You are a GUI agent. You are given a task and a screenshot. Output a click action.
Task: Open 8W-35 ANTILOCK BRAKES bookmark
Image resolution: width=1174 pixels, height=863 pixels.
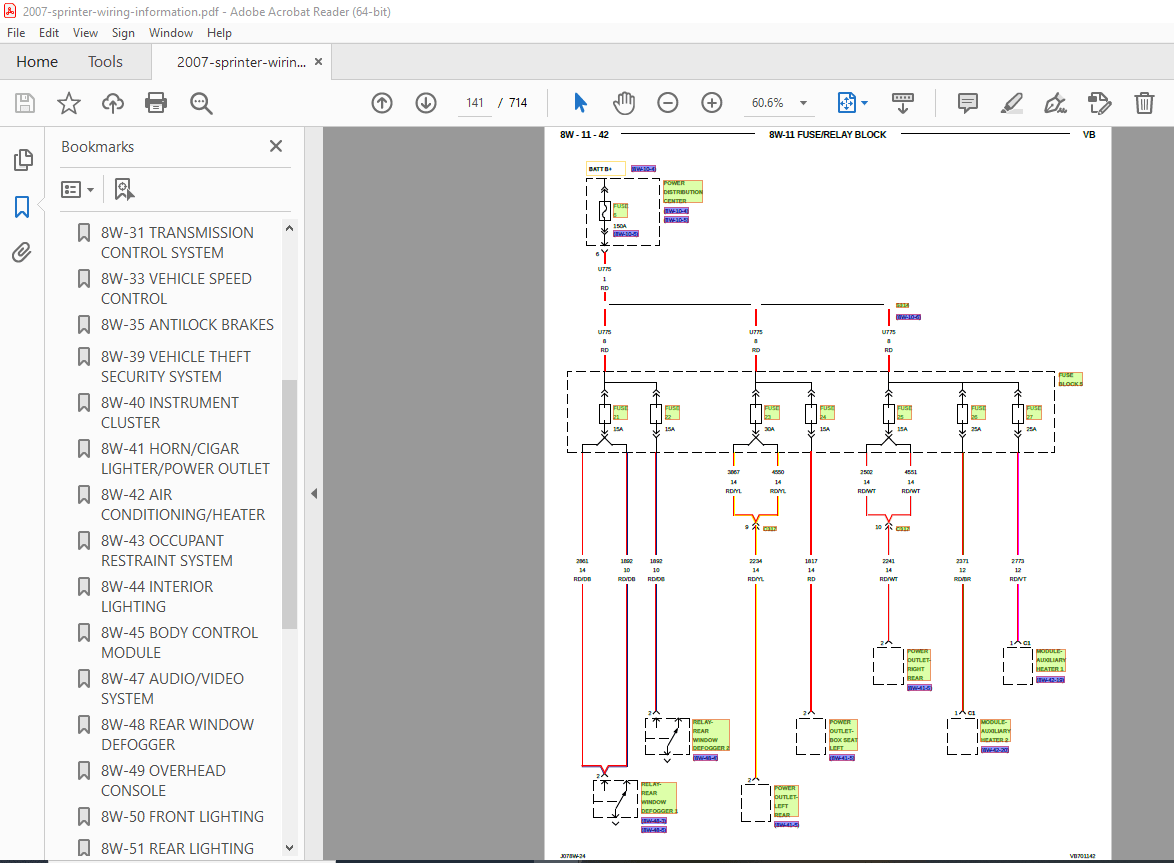tap(187, 324)
